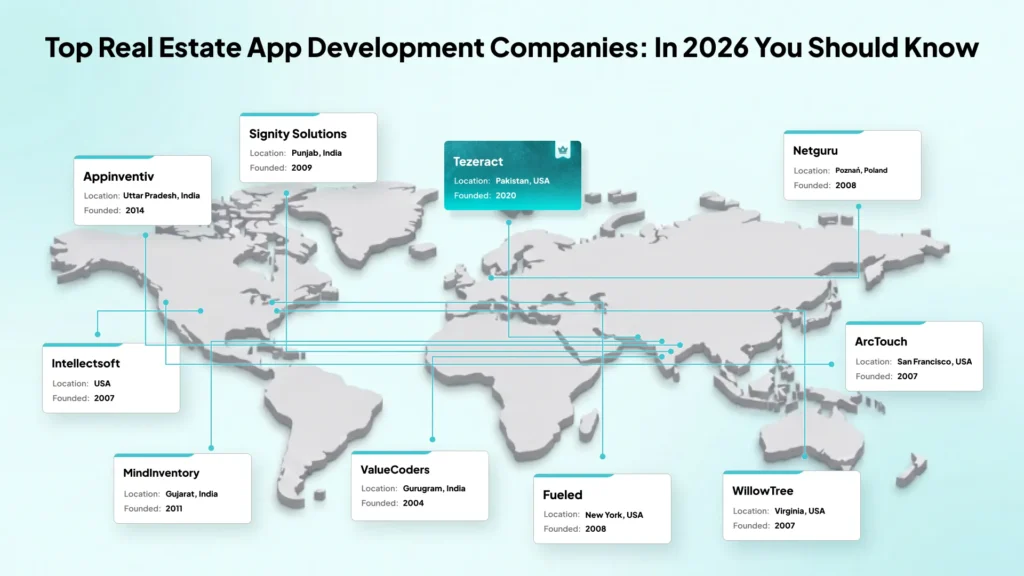Select the MindInventory company name
Image resolution: width=1024 pixels, height=576 pixels.
tap(161, 473)
